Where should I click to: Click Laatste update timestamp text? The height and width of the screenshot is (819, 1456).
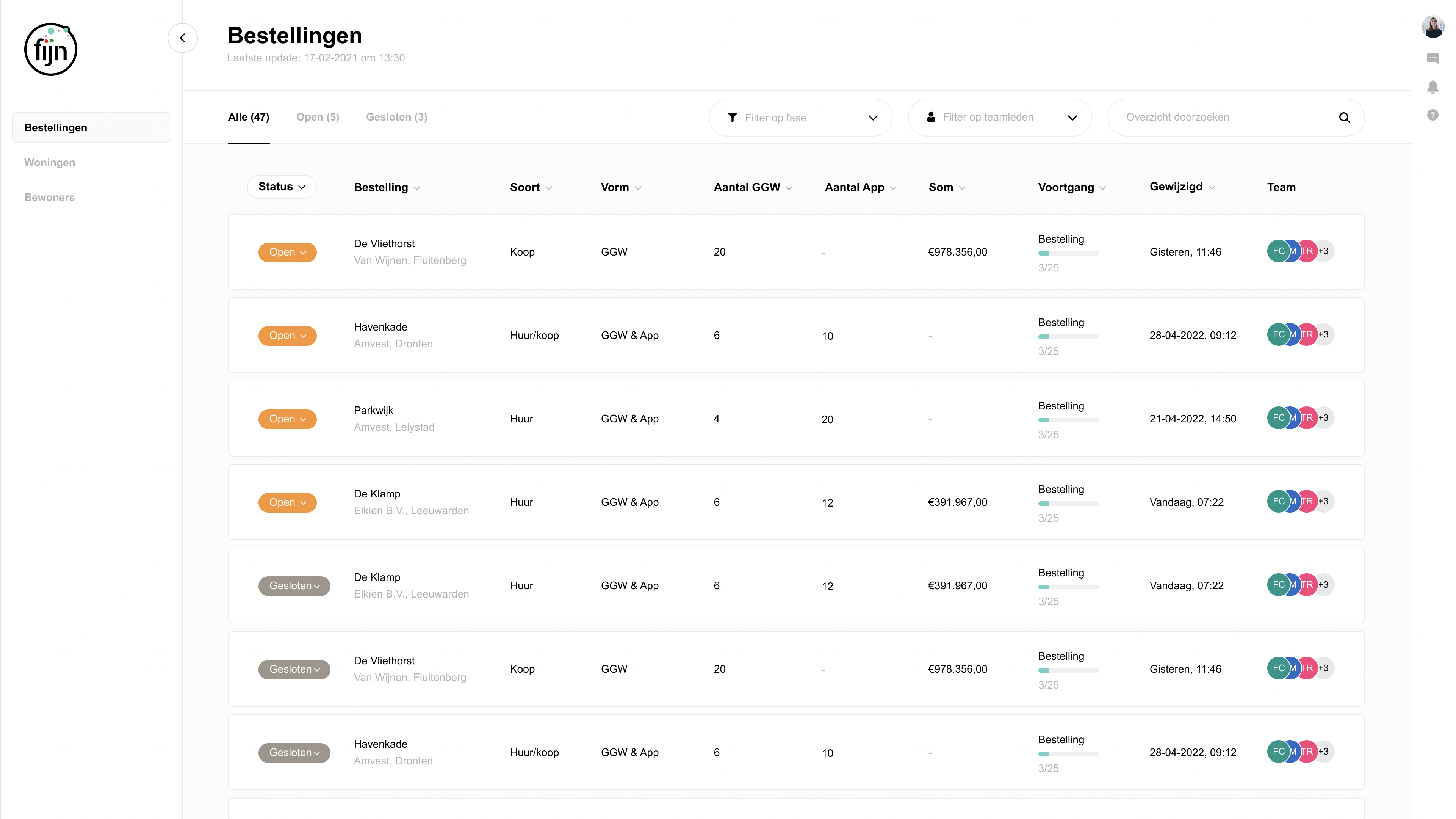click(x=316, y=58)
